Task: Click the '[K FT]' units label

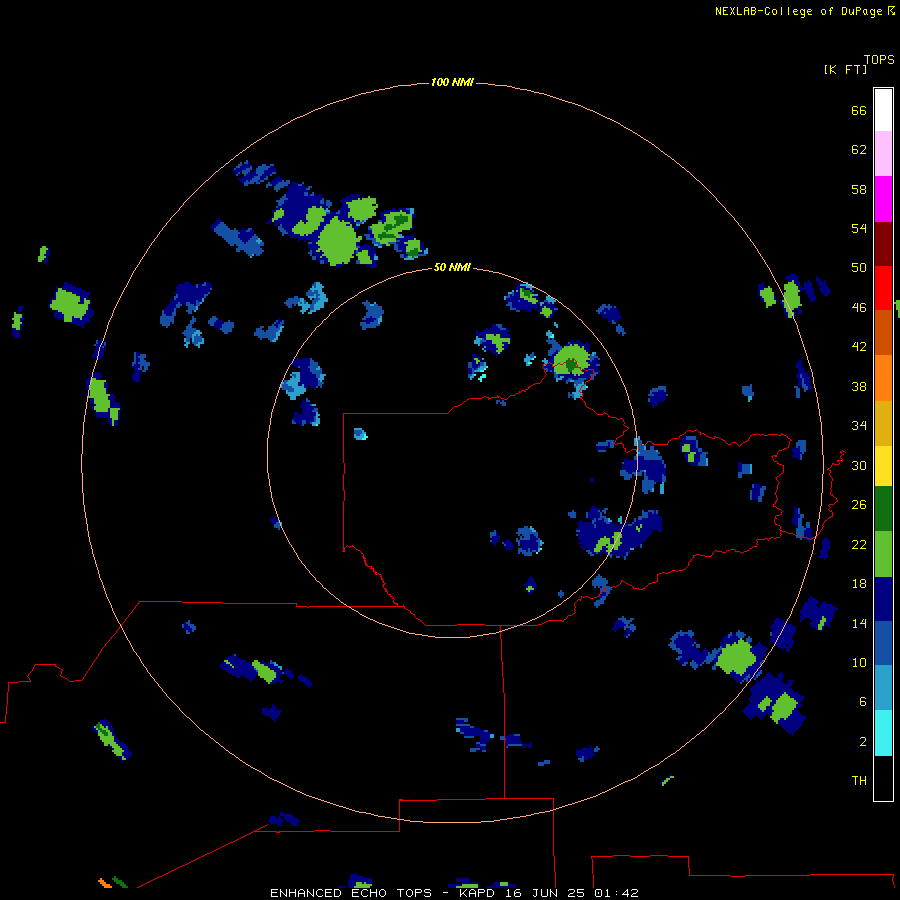Action: 845,70
